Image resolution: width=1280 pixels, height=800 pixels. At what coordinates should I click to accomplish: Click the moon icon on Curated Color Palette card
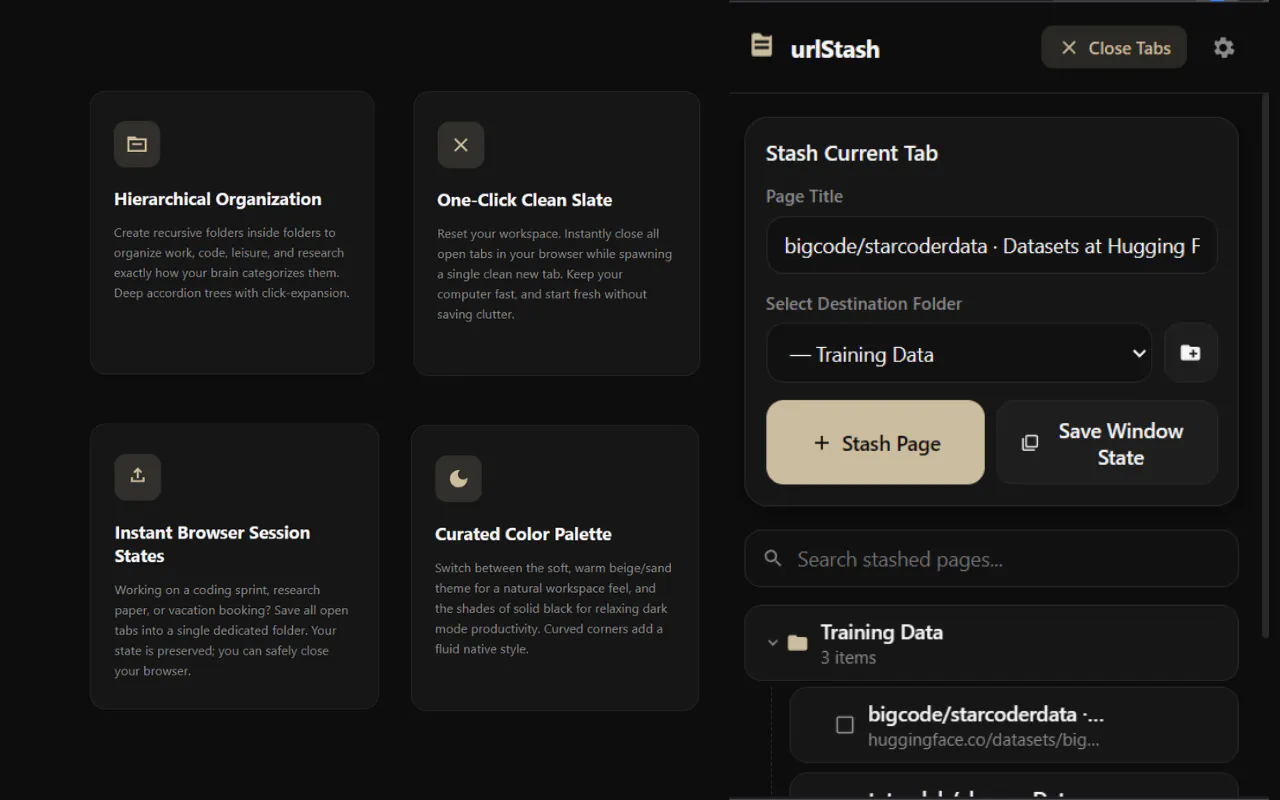click(458, 479)
